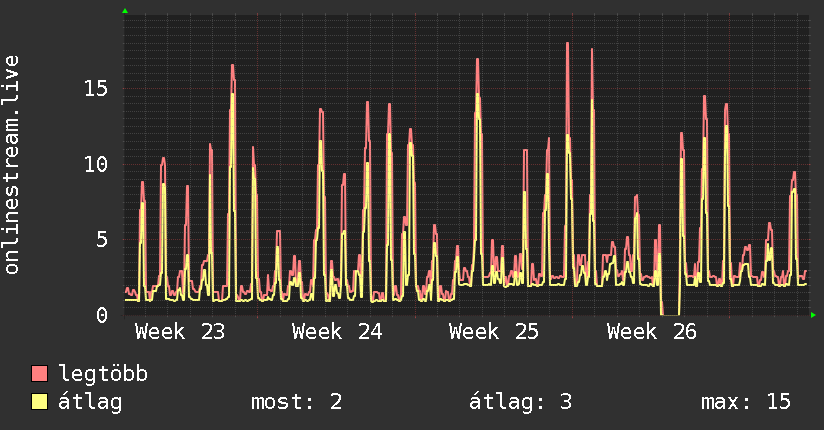Click the 15 y-axis tick label
The width and height of the screenshot is (824, 430).
click(96, 88)
